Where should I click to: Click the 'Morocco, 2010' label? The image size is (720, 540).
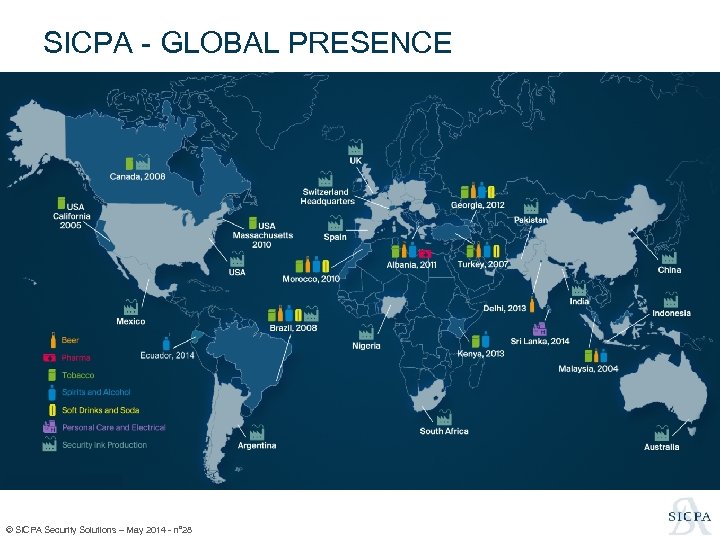click(311, 279)
